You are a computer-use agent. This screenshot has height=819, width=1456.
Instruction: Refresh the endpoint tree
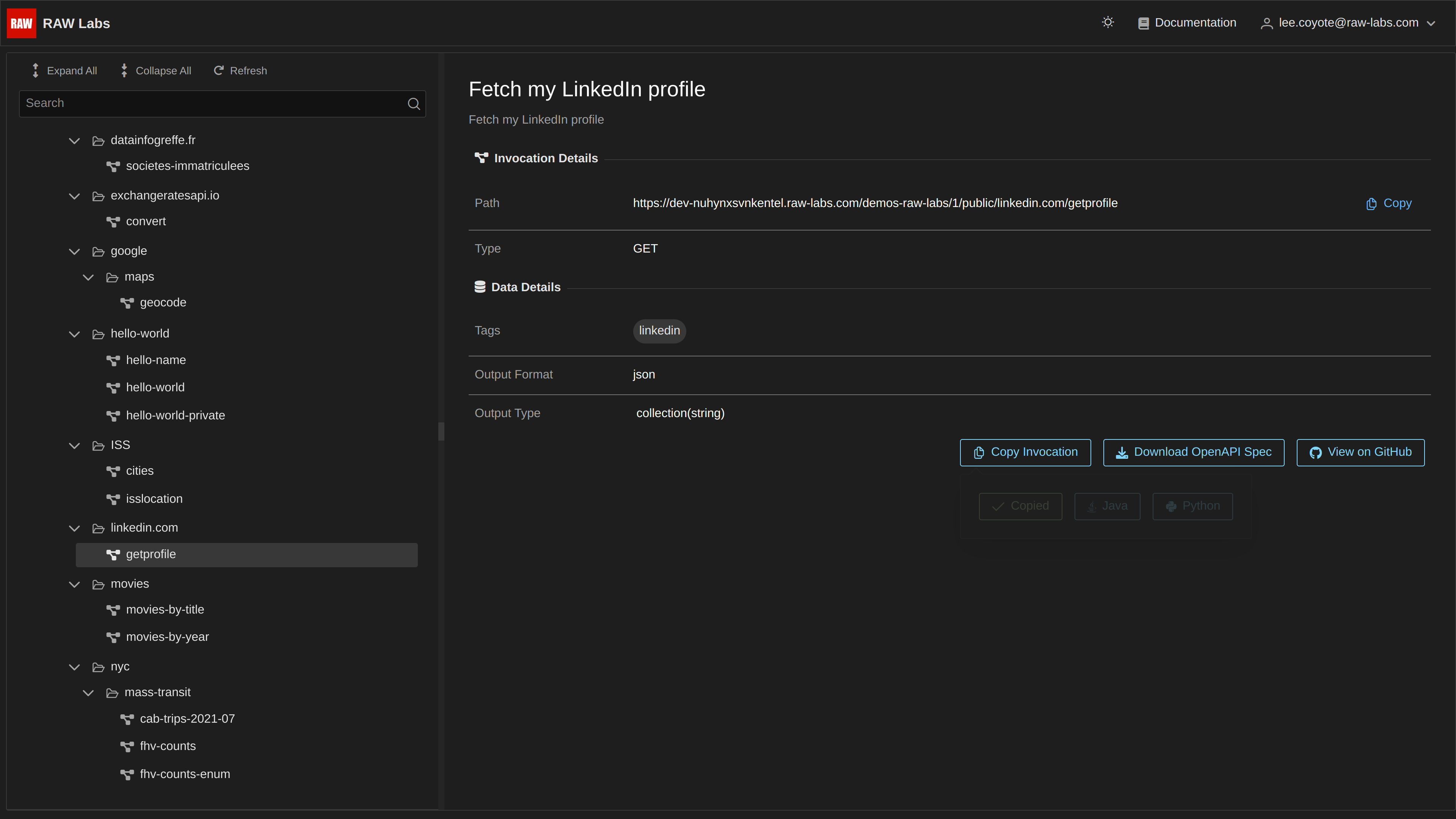coord(240,71)
